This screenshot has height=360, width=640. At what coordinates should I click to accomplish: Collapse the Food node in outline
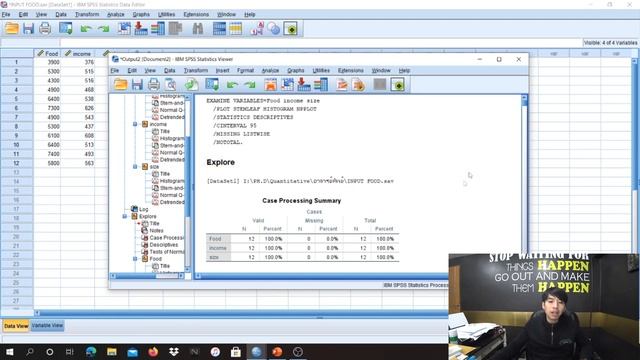[135, 259]
